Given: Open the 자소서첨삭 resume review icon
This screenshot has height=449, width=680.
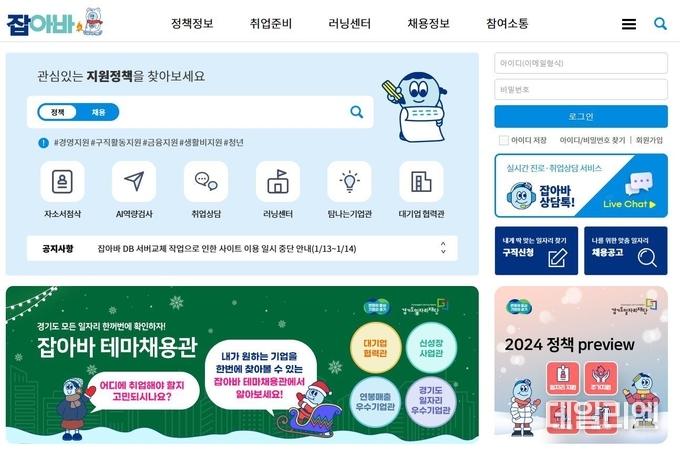Looking at the screenshot, I should pyautogui.click(x=62, y=181).
